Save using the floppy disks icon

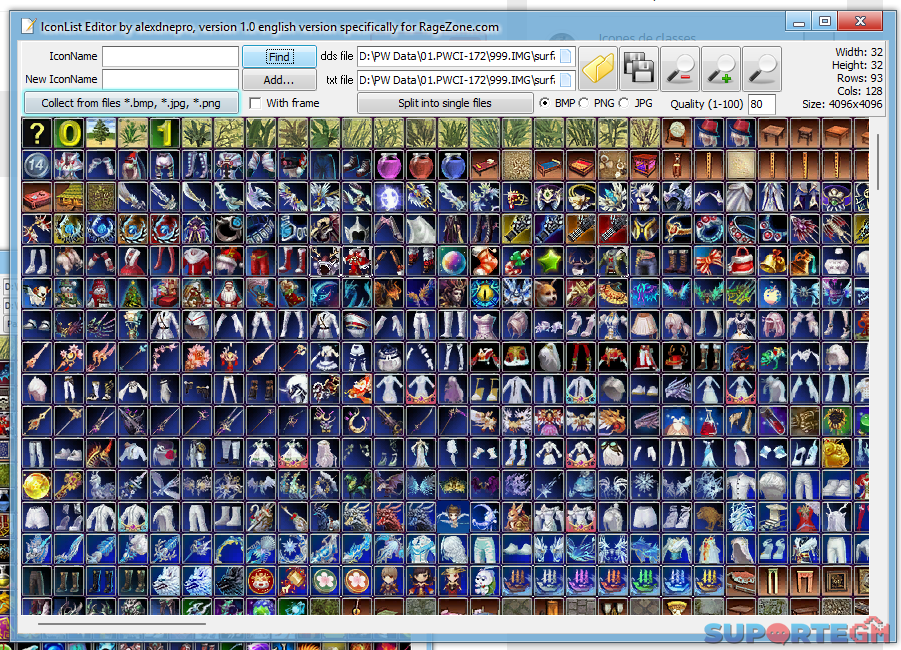638,69
